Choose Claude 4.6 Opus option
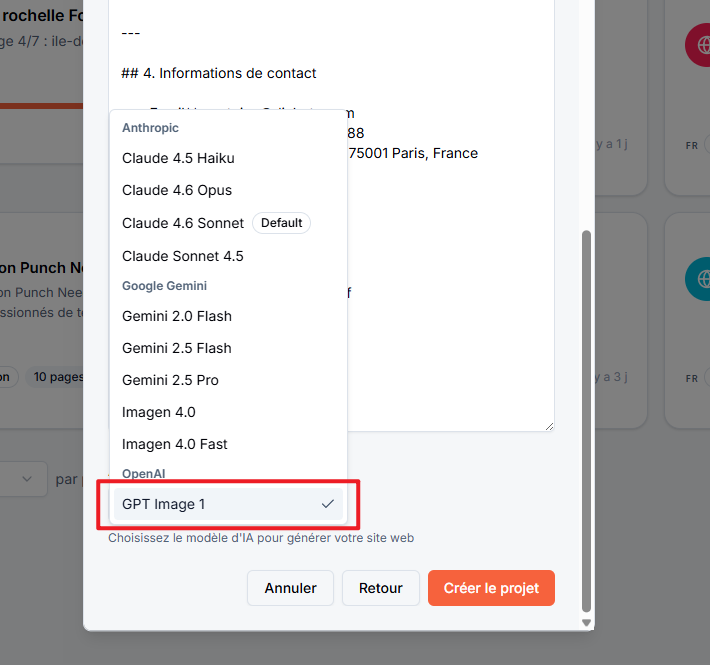Screen dimensions: 710x665 coord(228,190)
